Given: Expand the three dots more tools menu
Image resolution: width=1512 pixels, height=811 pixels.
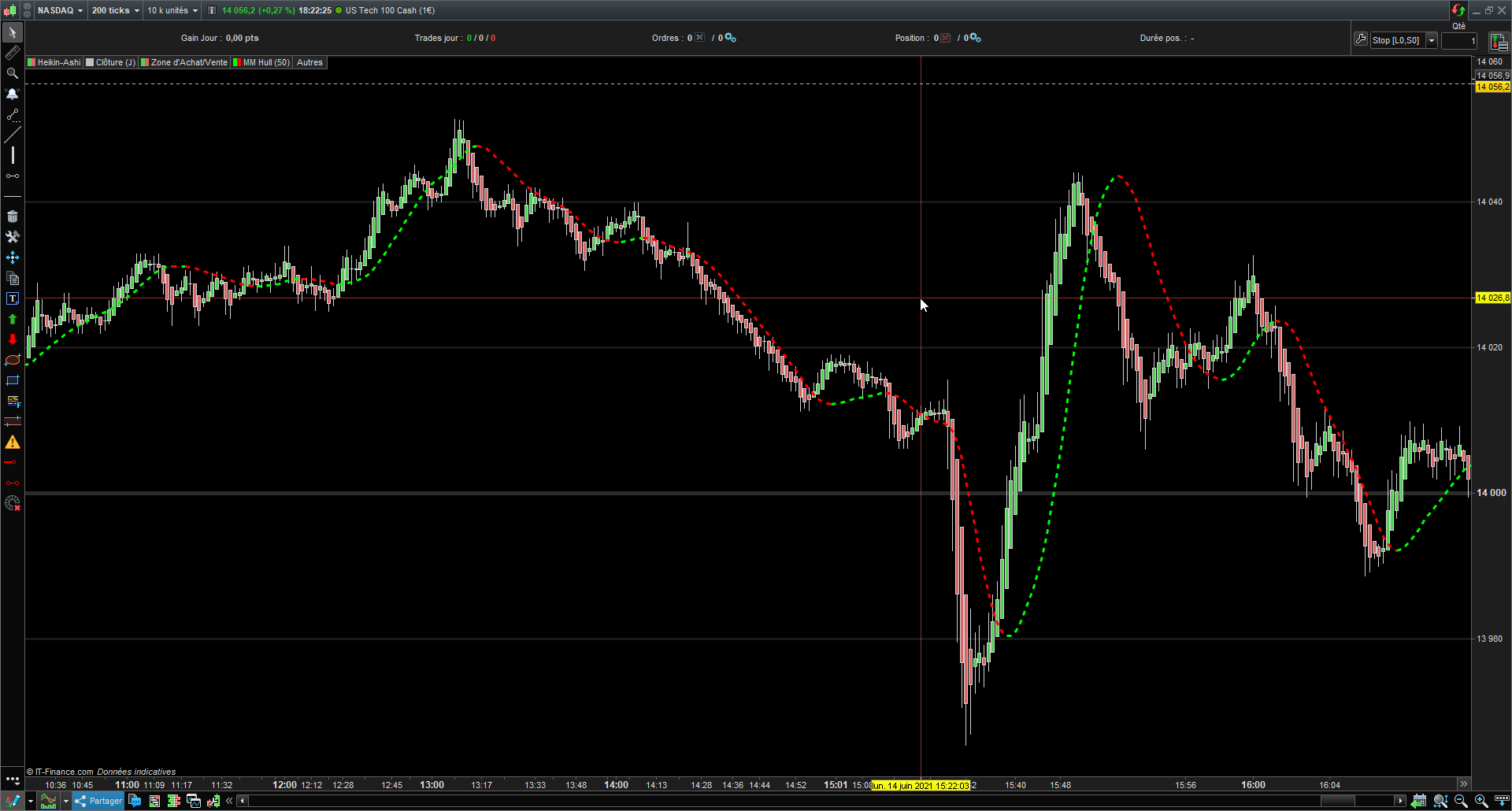Looking at the screenshot, I should (13, 780).
